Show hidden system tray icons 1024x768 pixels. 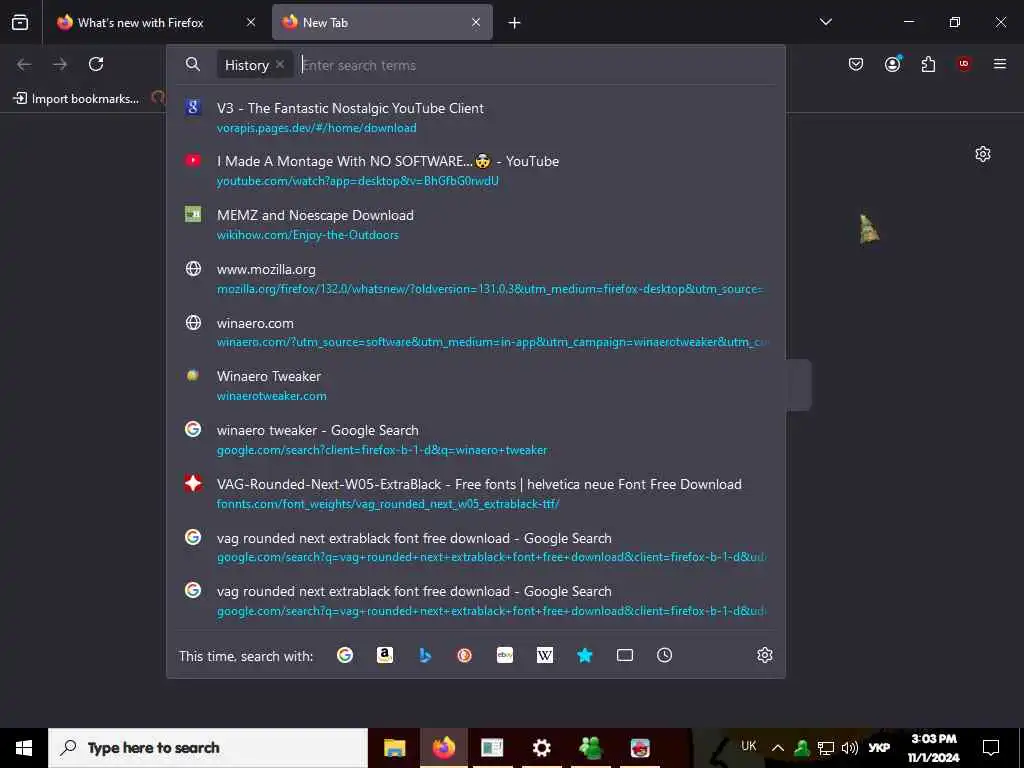click(778, 748)
